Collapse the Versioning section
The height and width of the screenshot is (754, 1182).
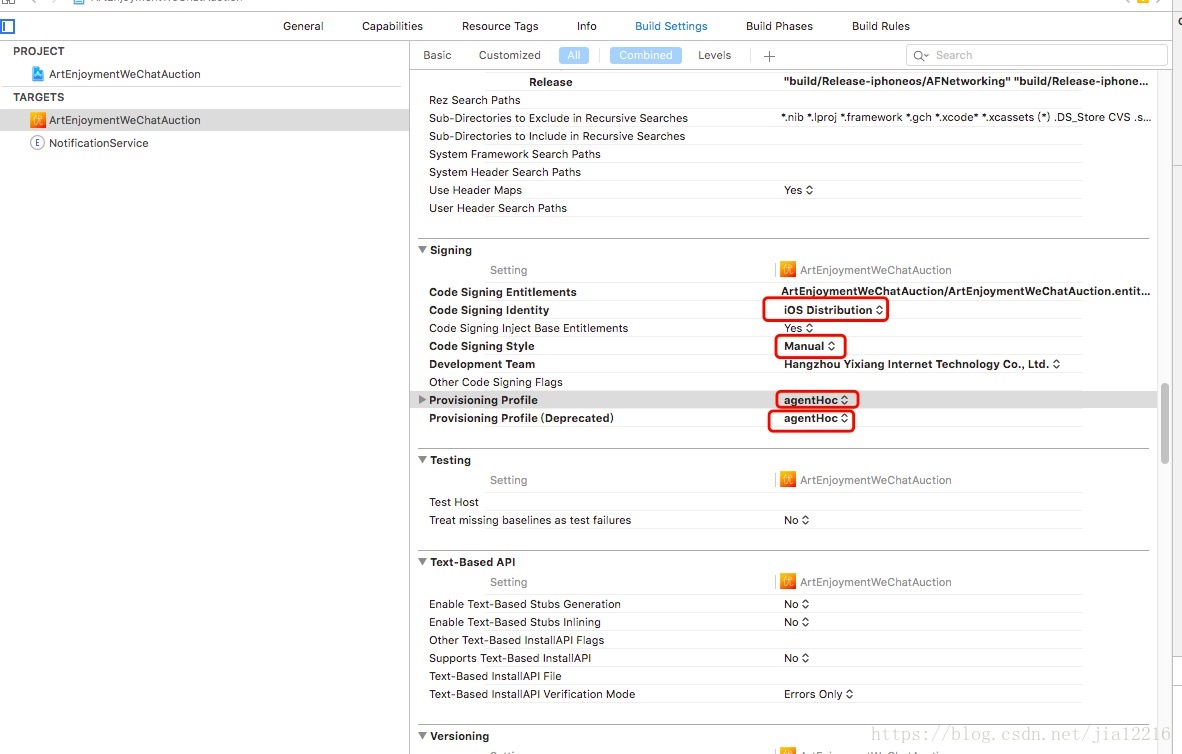click(x=423, y=735)
